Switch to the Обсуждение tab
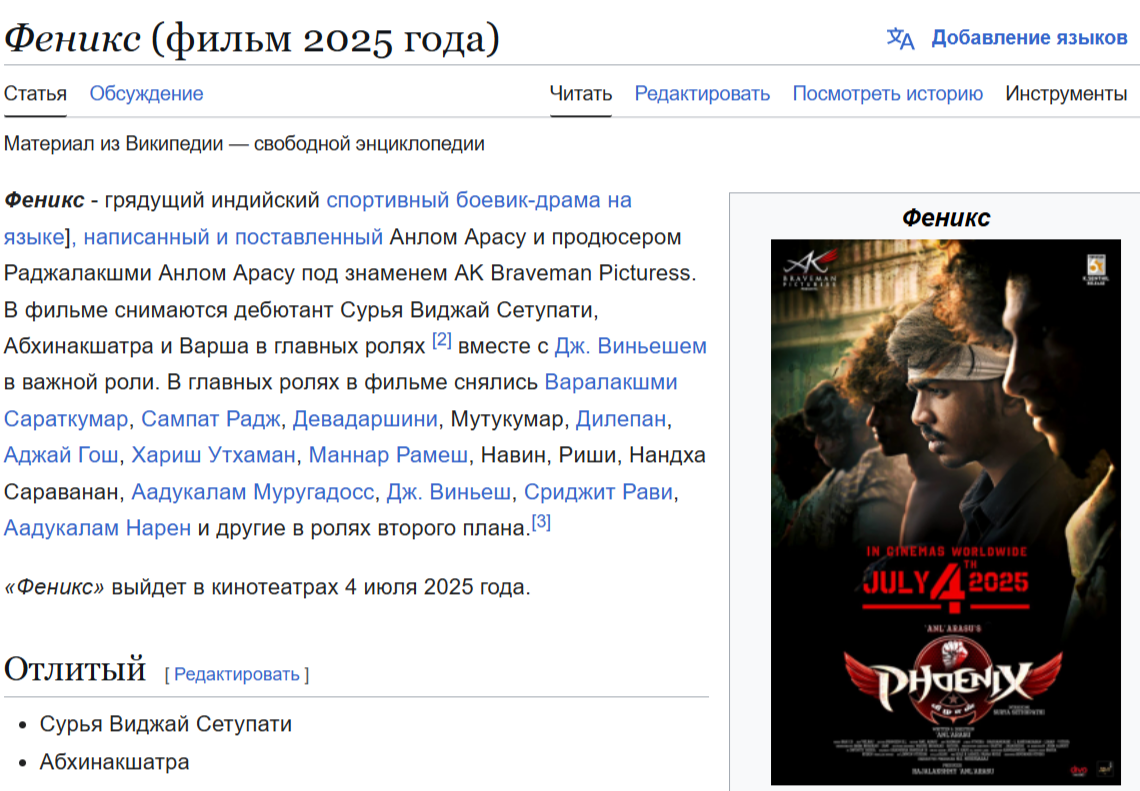Viewport: 1140px width, 791px height. point(146,94)
